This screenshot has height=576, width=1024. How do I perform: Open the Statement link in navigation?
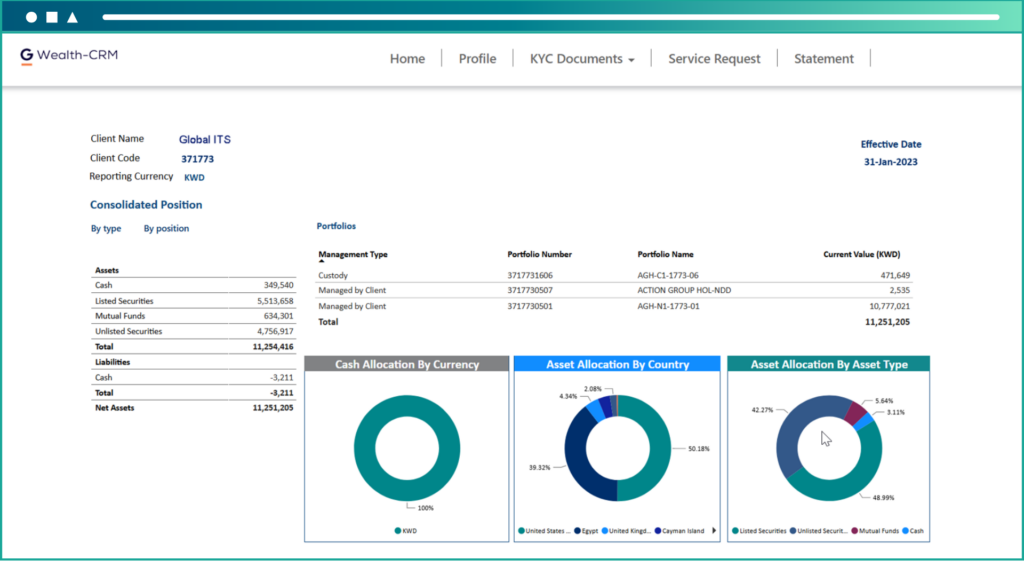pyautogui.click(x=824, y=59)
